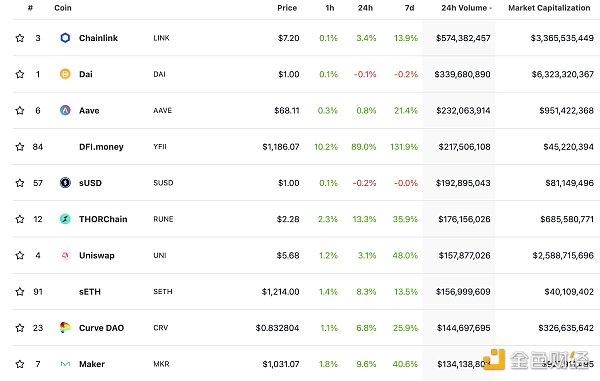Open the Uniswap coin page
The width and height of the screenshot is (600, 381).
pos(97,256)
